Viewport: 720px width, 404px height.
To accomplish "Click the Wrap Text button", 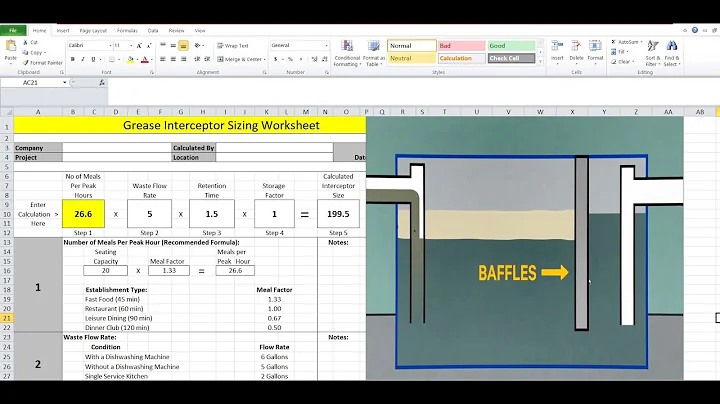I will click(233, 46).
